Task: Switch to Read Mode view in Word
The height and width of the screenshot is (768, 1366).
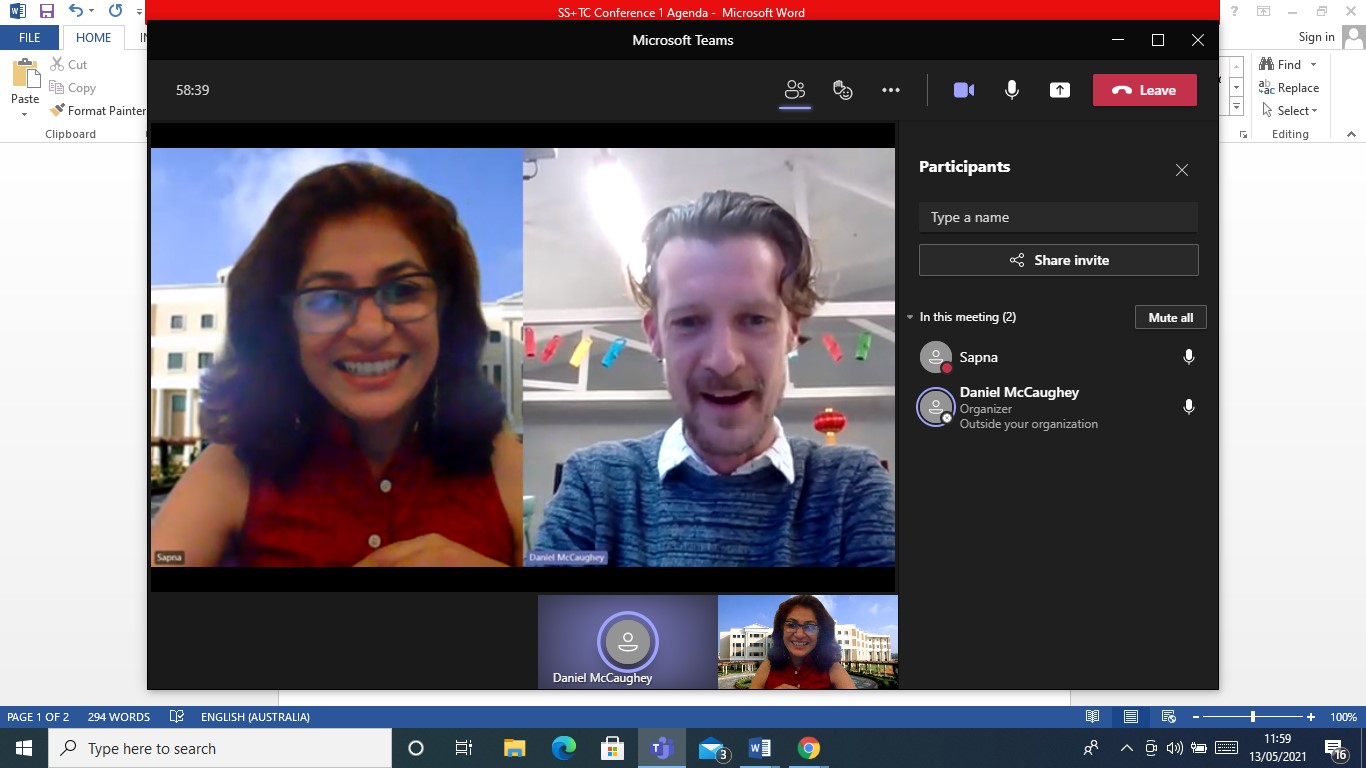Action: (x=1093, y=717)
